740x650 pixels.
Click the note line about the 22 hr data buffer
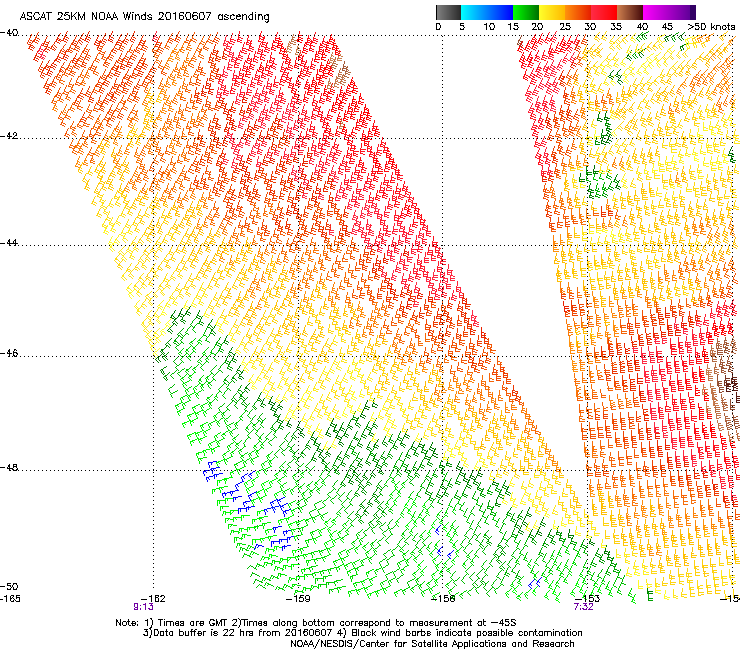point(362,633)
